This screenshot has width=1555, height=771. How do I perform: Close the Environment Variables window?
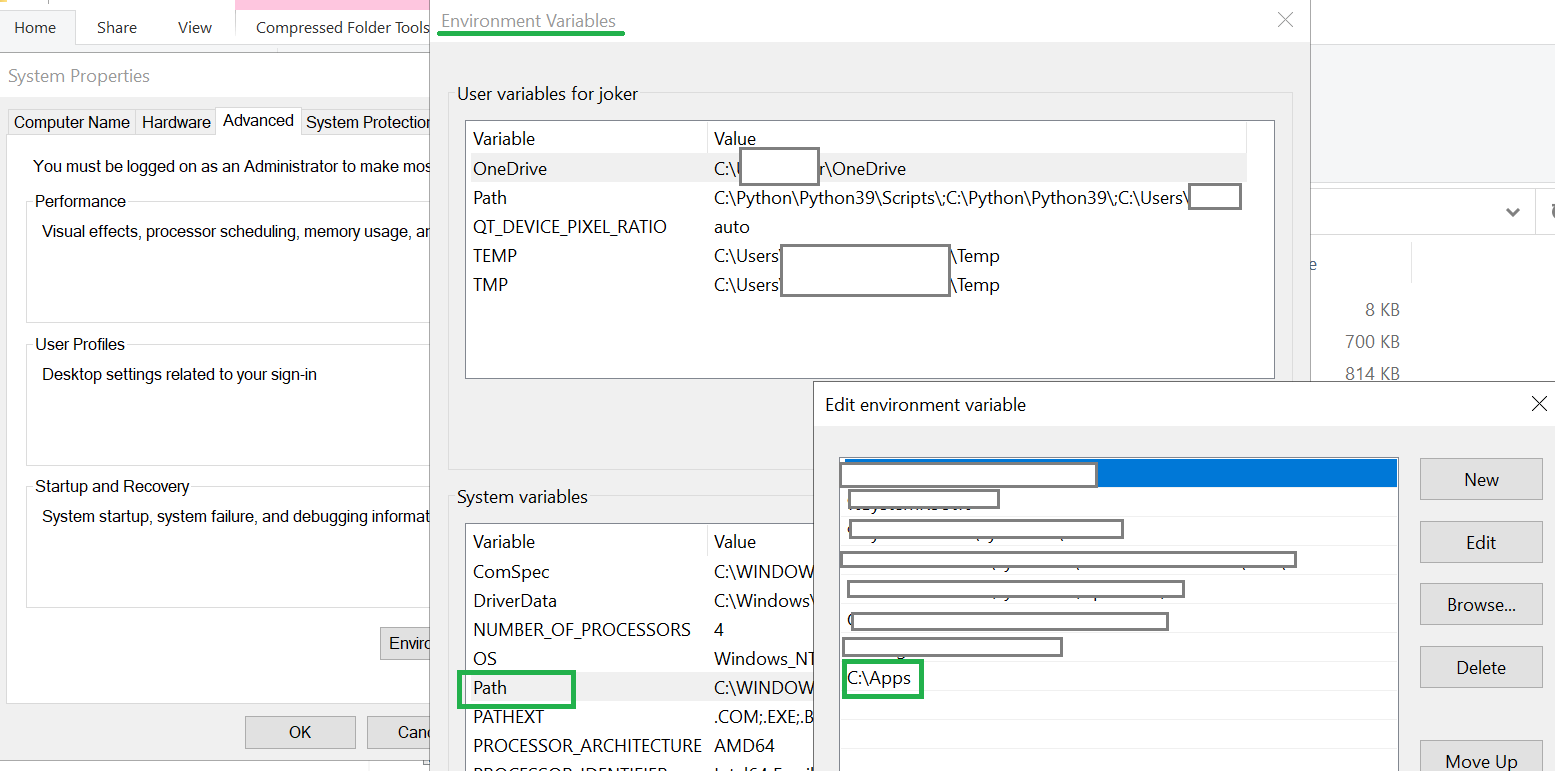tap(1285, 20)
